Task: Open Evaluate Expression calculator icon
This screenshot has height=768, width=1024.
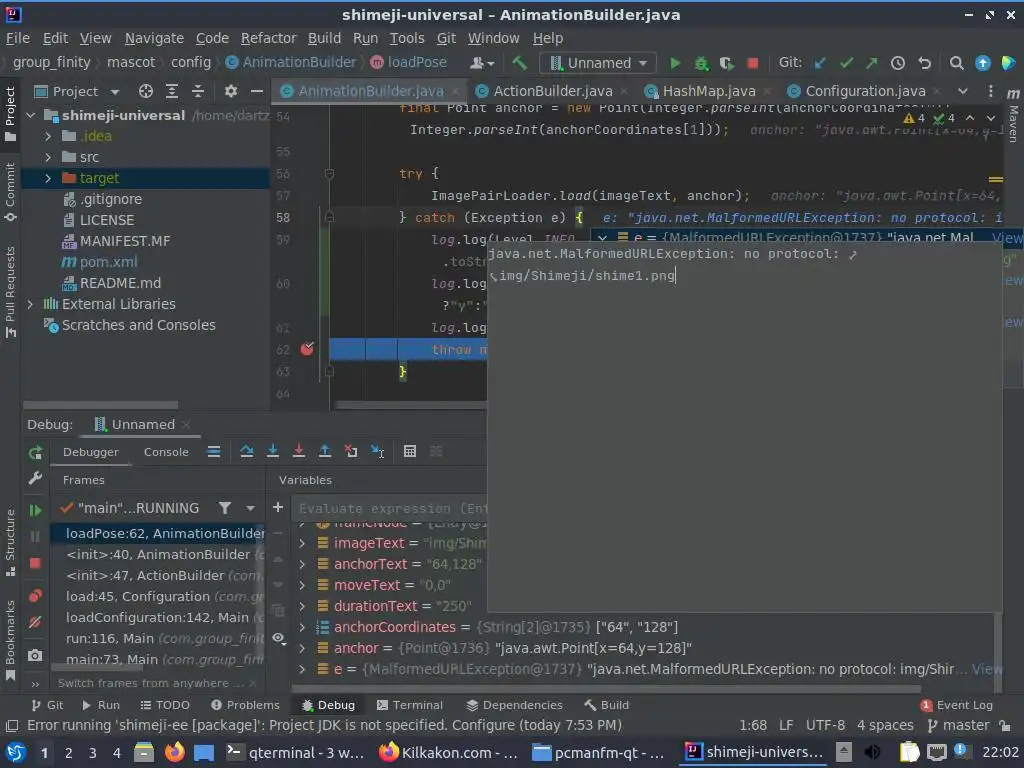Action: 409,451
